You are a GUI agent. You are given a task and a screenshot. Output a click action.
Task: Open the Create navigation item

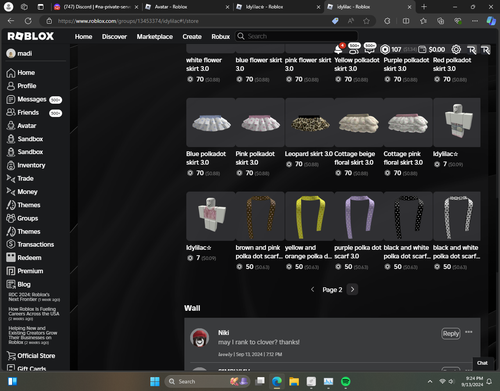(192, 37)
